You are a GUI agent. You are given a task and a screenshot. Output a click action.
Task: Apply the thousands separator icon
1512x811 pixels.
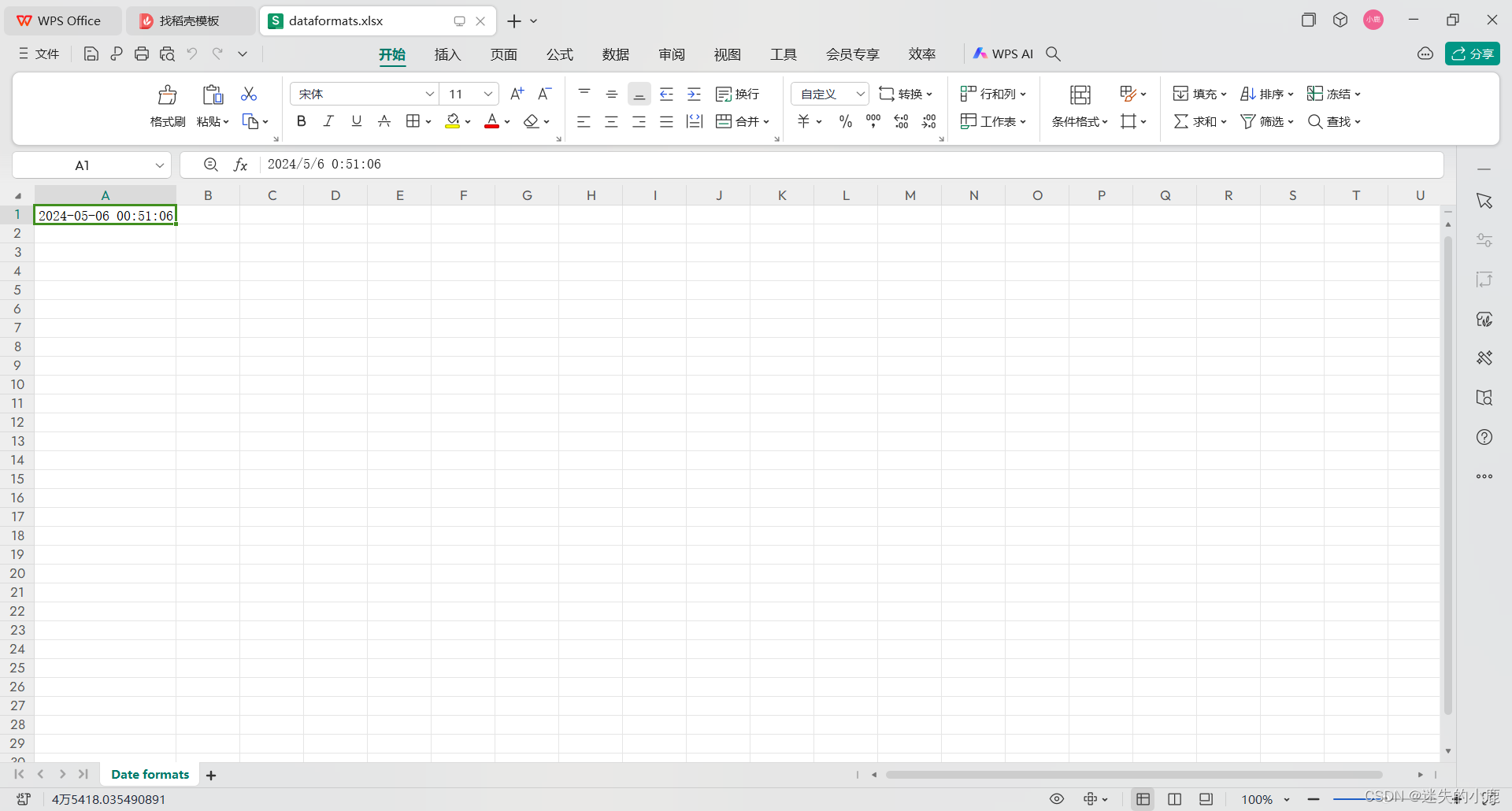(873, 121)
